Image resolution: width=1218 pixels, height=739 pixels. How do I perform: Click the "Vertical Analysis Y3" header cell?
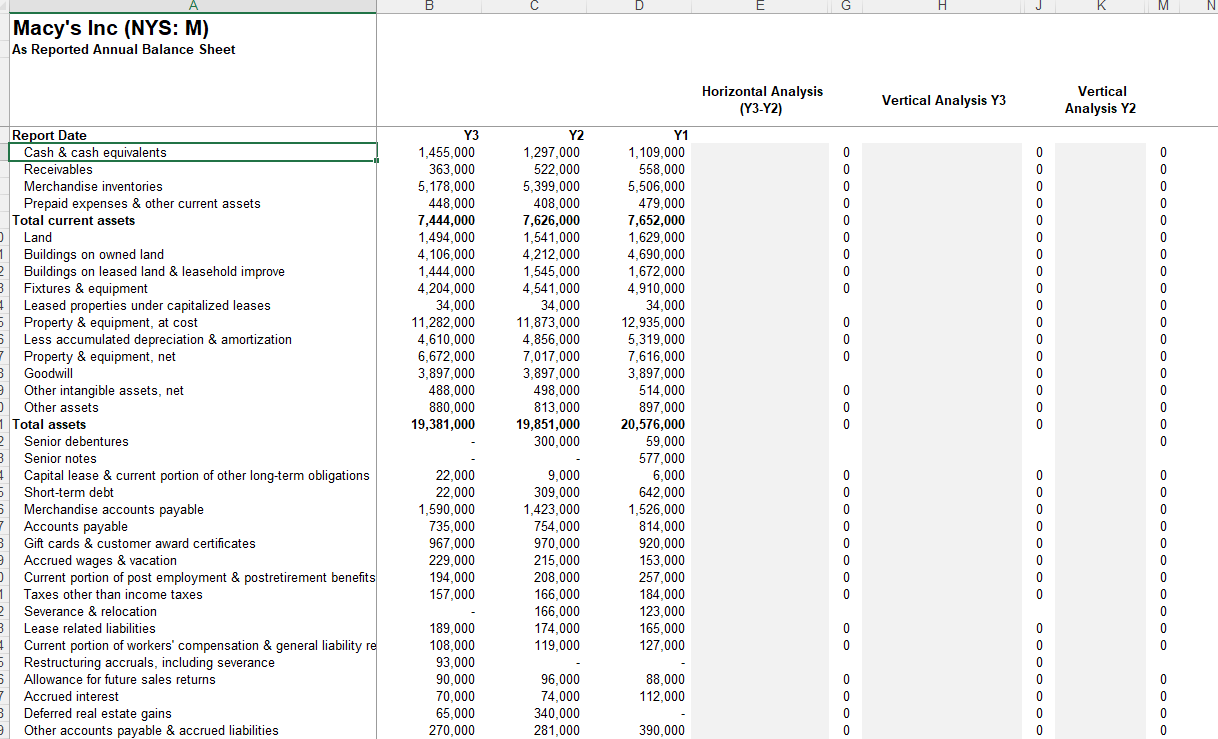point(941,99)
